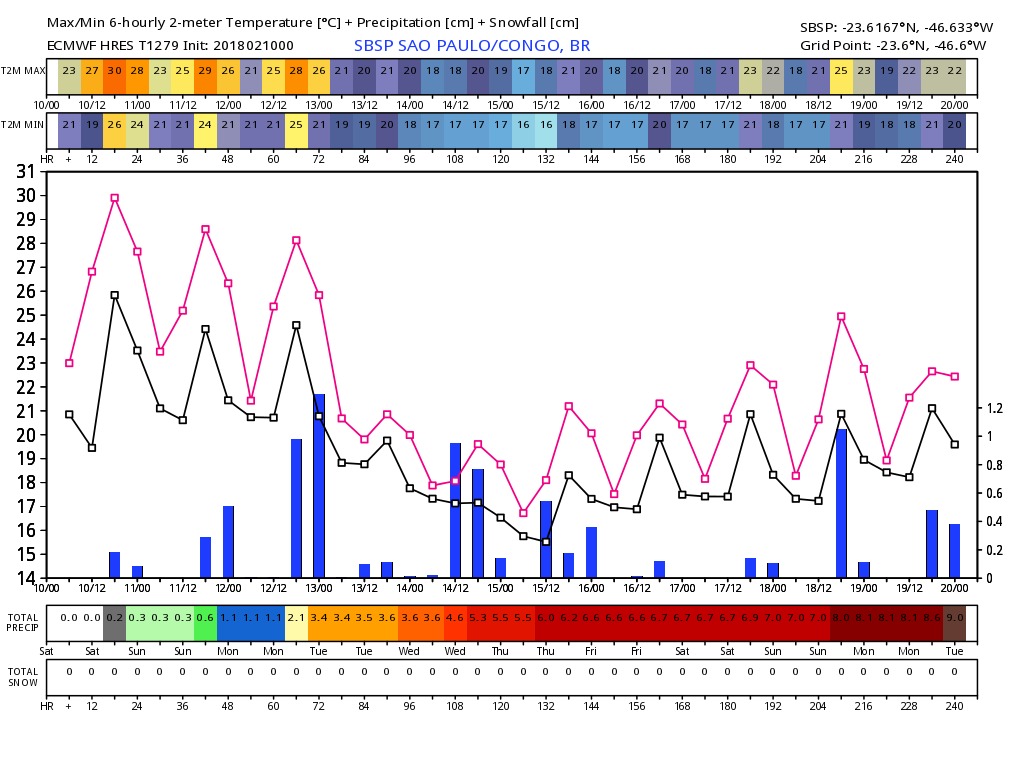Click the y-axis temperature label 31
This screenshot has height=768, width=1024.
25,172
